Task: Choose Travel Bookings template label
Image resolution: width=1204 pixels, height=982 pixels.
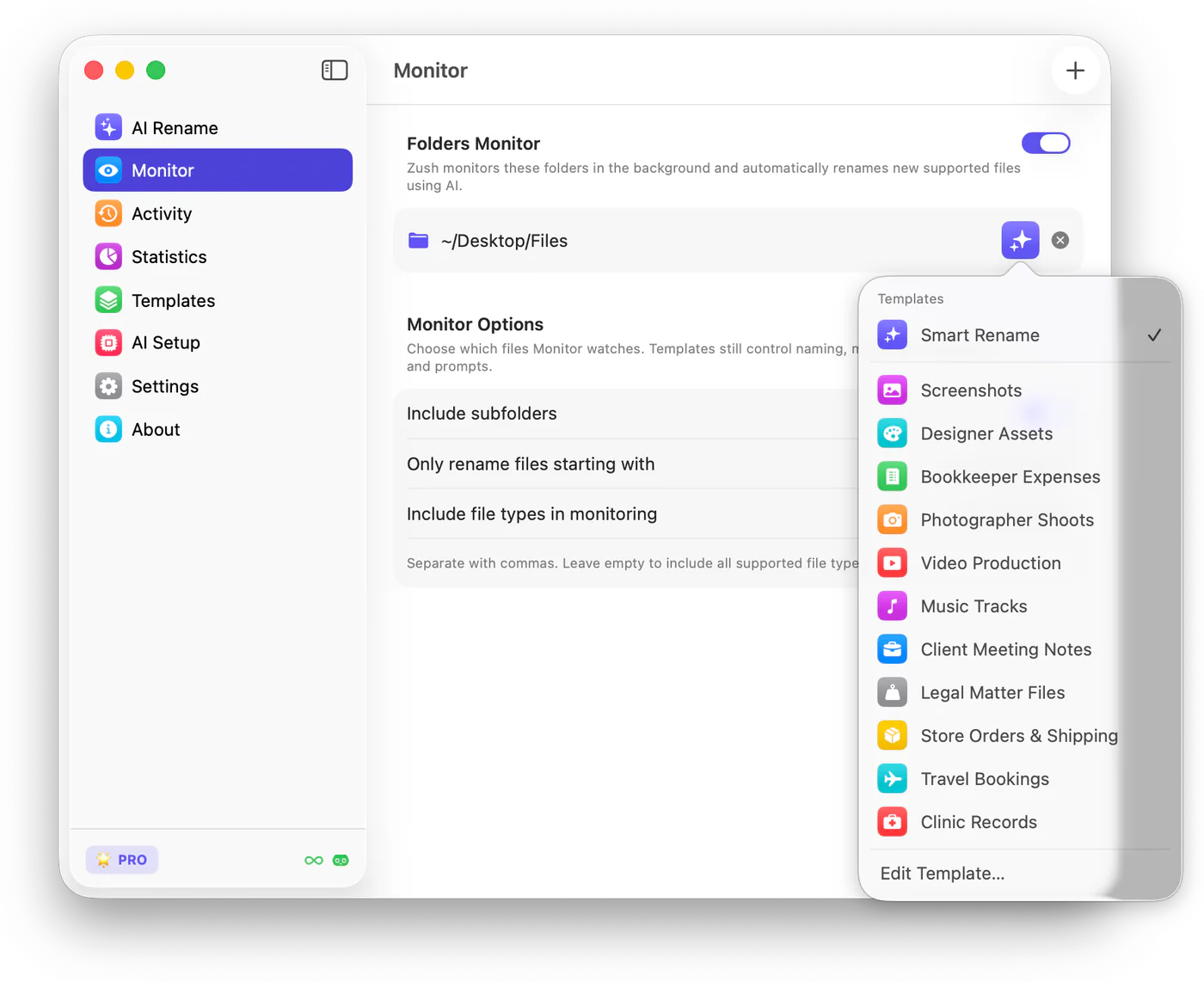Action: 985,779
